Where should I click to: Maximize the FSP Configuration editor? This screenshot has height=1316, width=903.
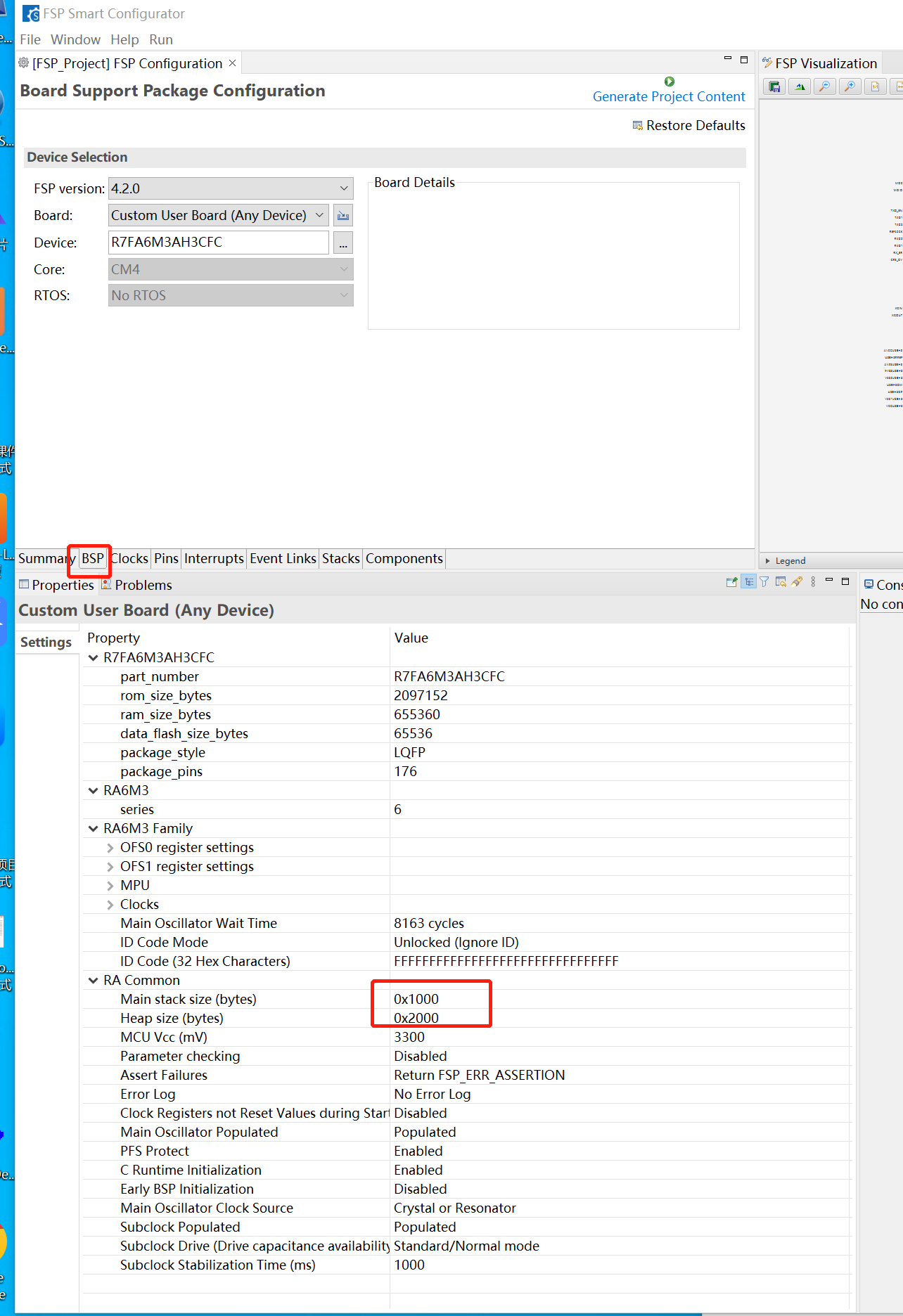(x=744, y=60)
